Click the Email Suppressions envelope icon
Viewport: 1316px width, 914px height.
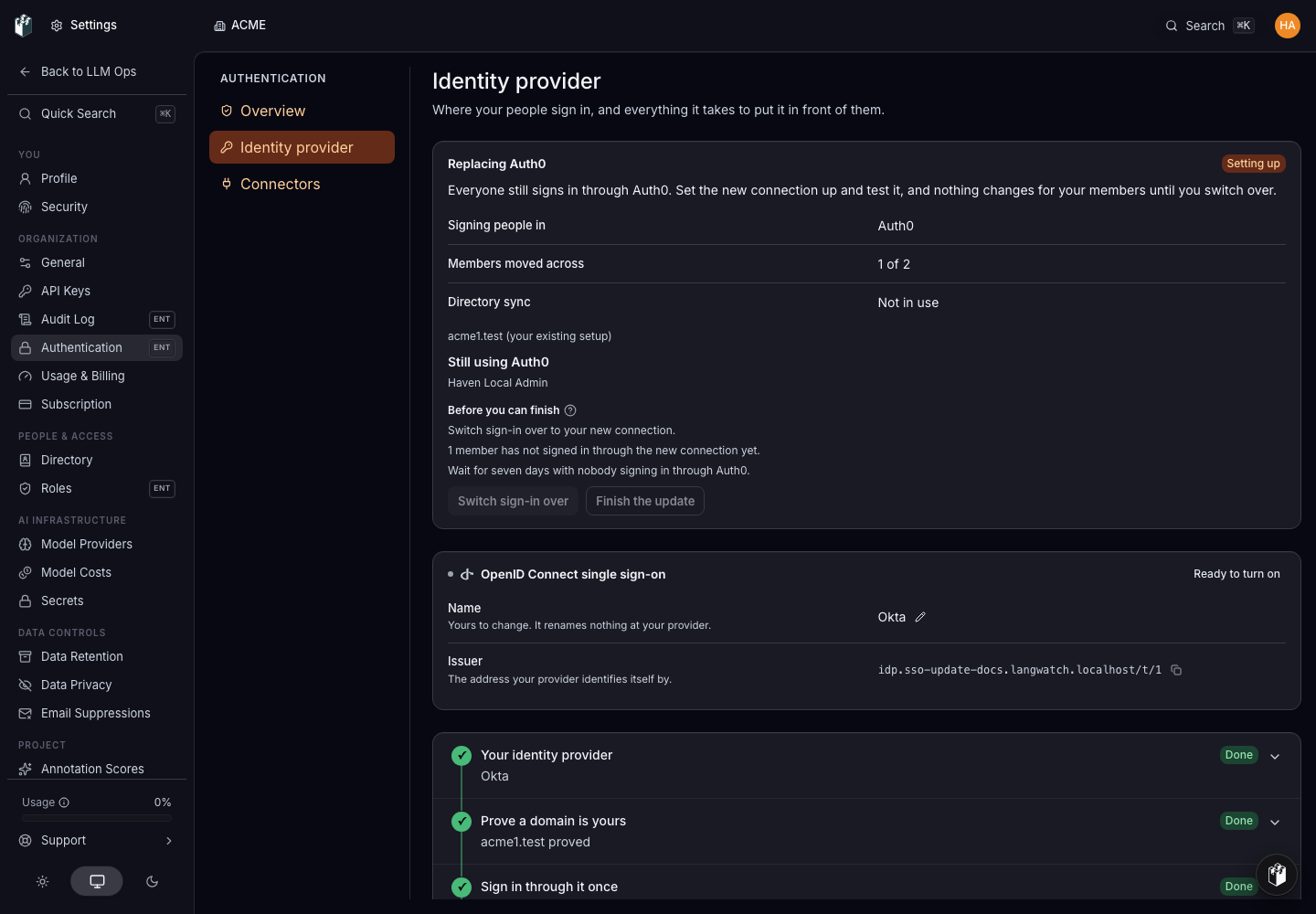click(x=26, y=713)
